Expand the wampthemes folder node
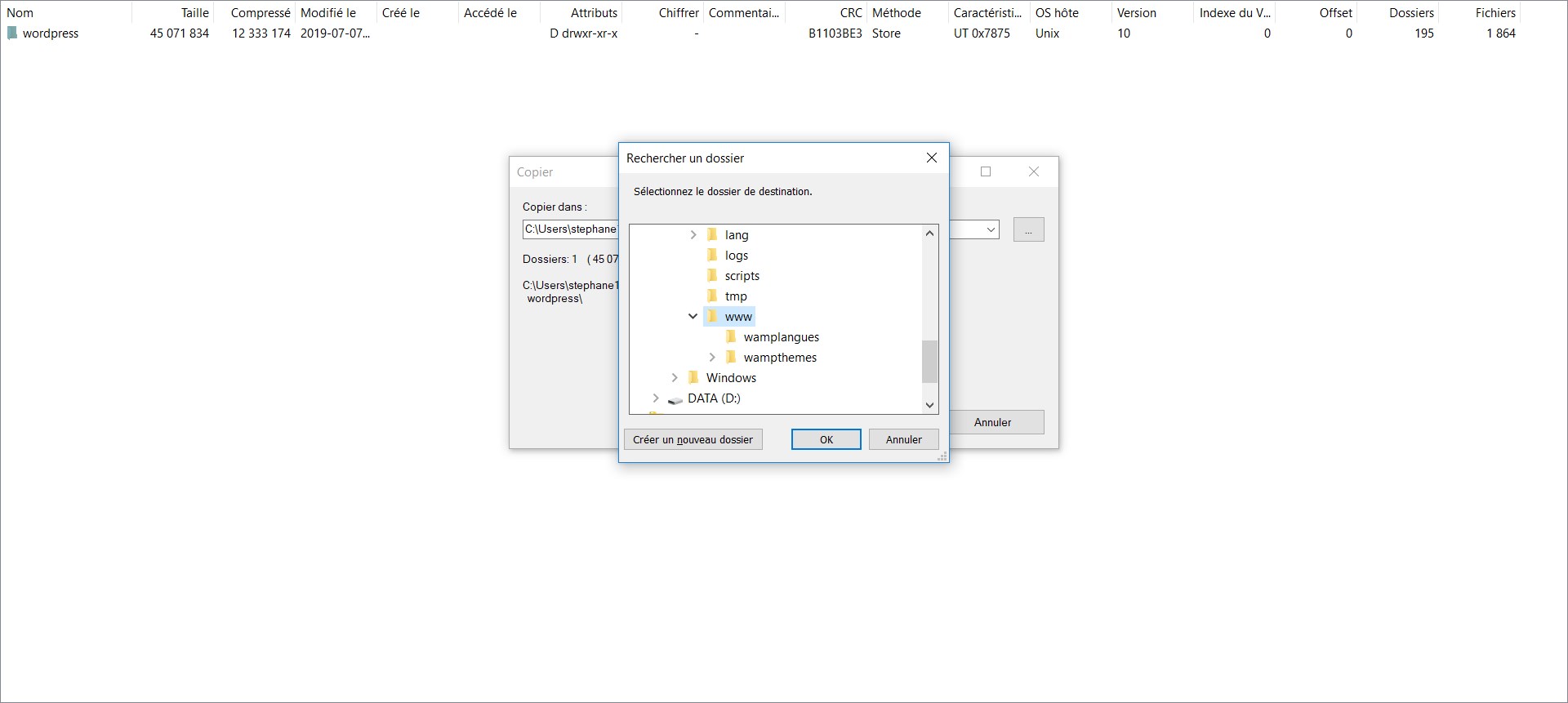The image size is (1568, 703). [x=712, y=358]
